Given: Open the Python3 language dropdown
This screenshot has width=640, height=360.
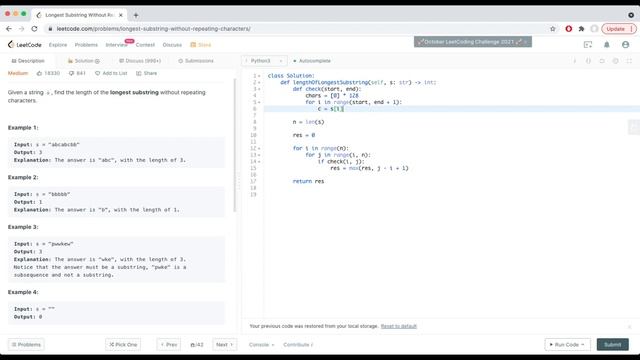Looking at the screenshot, I should click(264, 61).
